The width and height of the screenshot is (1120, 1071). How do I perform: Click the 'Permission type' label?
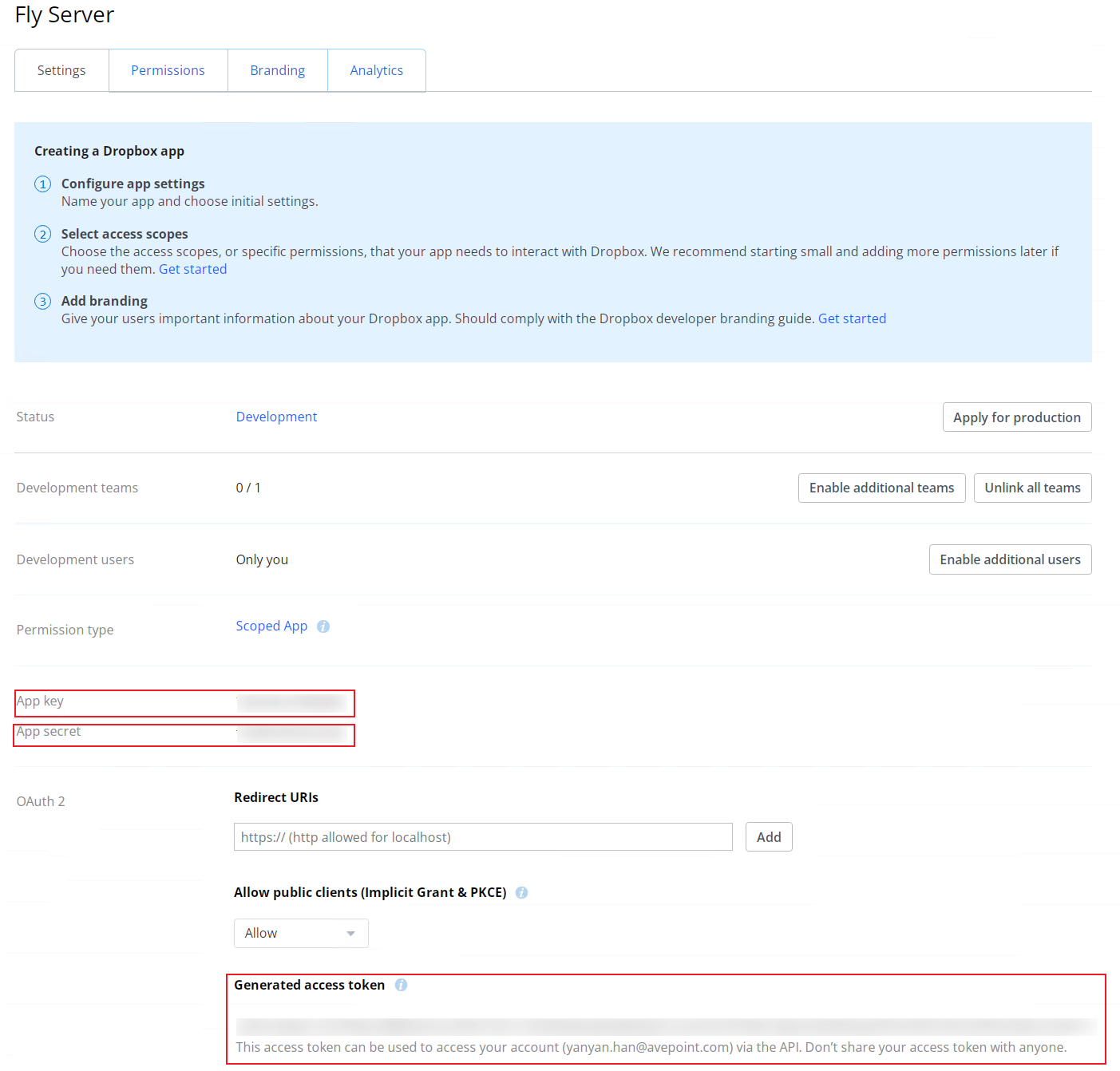pos(65,630)
